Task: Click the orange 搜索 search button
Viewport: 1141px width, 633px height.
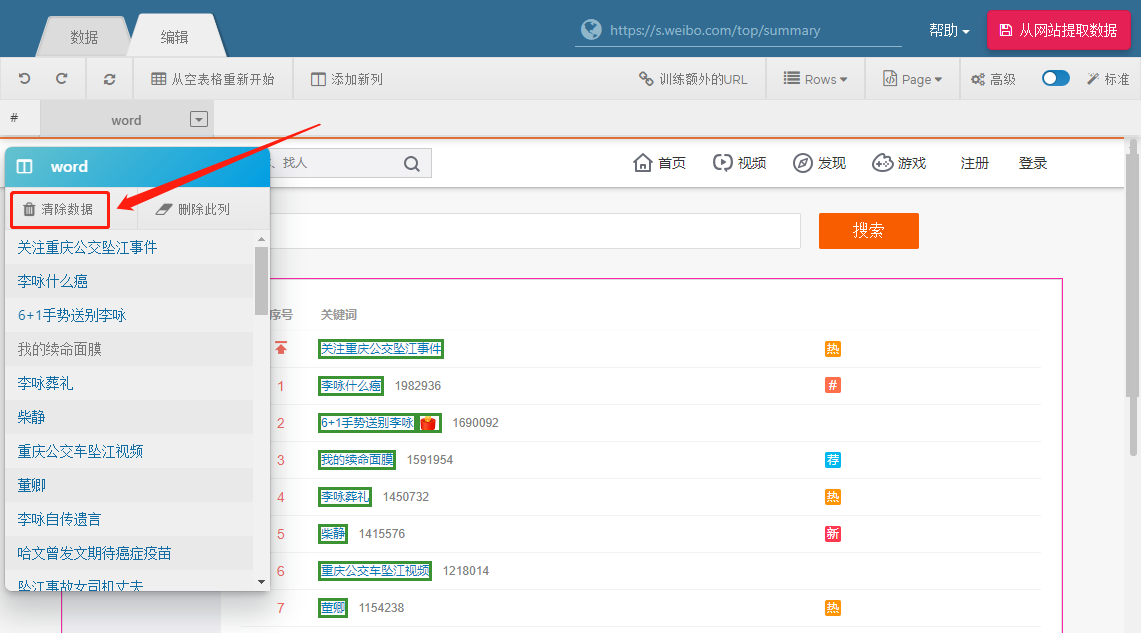Action: [868, 231]
